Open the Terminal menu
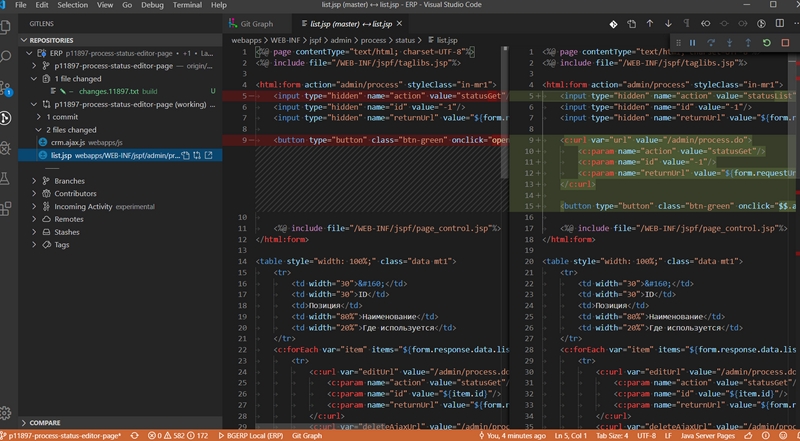 185,5
